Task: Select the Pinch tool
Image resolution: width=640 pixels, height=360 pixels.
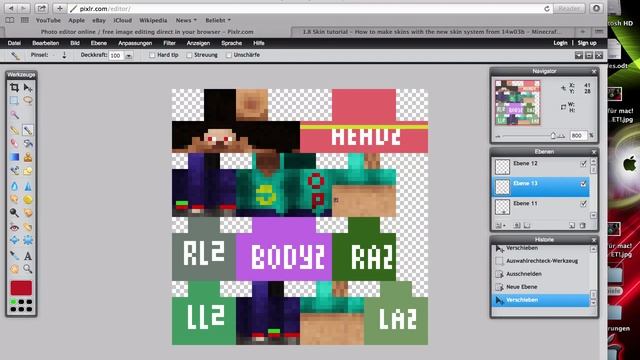Action: [x=28, y=240]
